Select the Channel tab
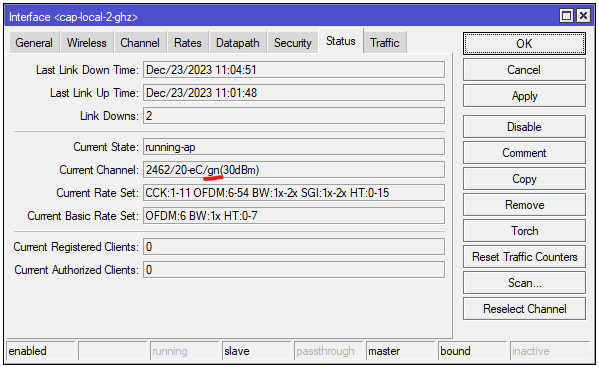The image size is (599, 367). pos(140,43)
